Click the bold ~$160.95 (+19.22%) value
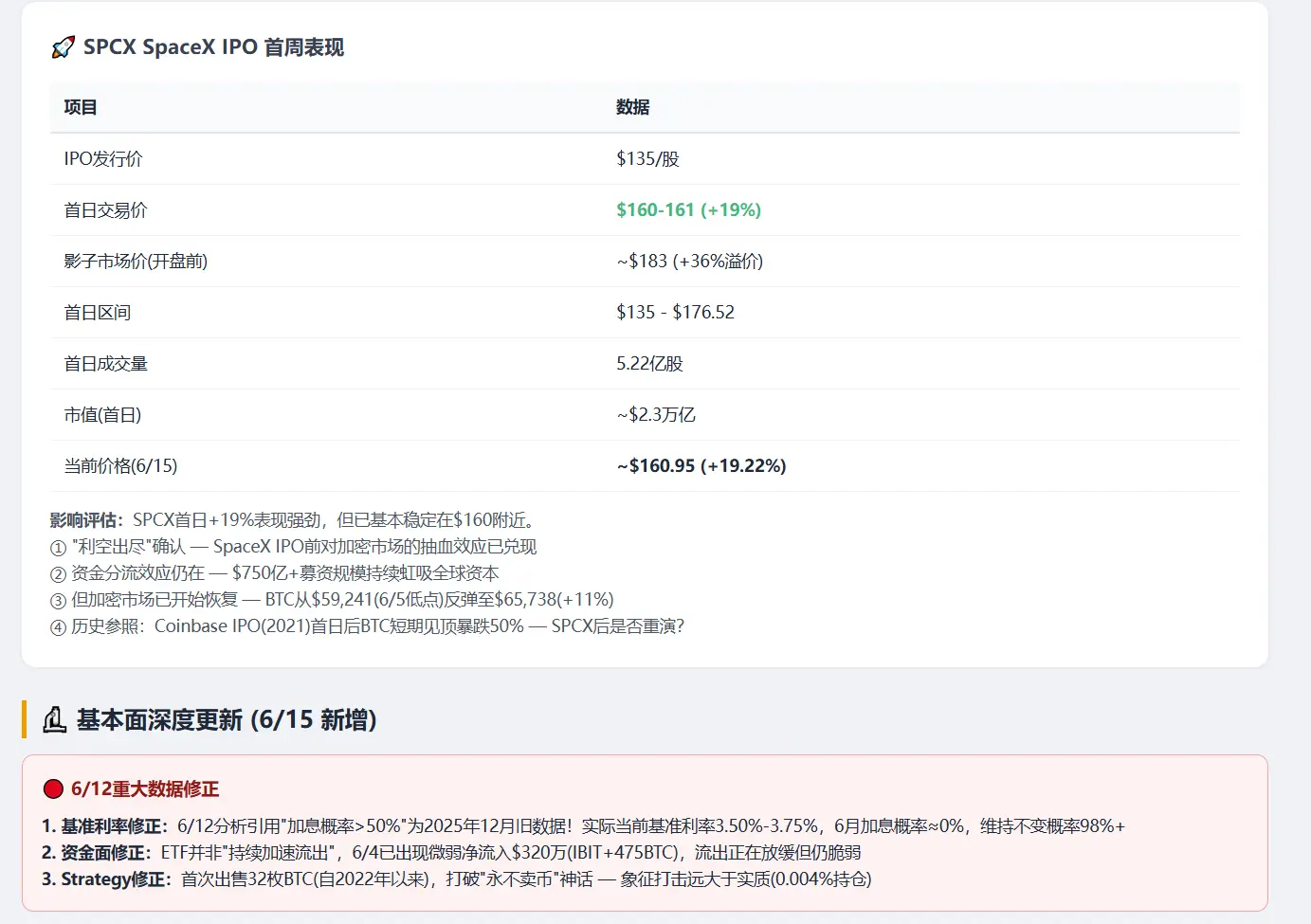 click(701, 466)
